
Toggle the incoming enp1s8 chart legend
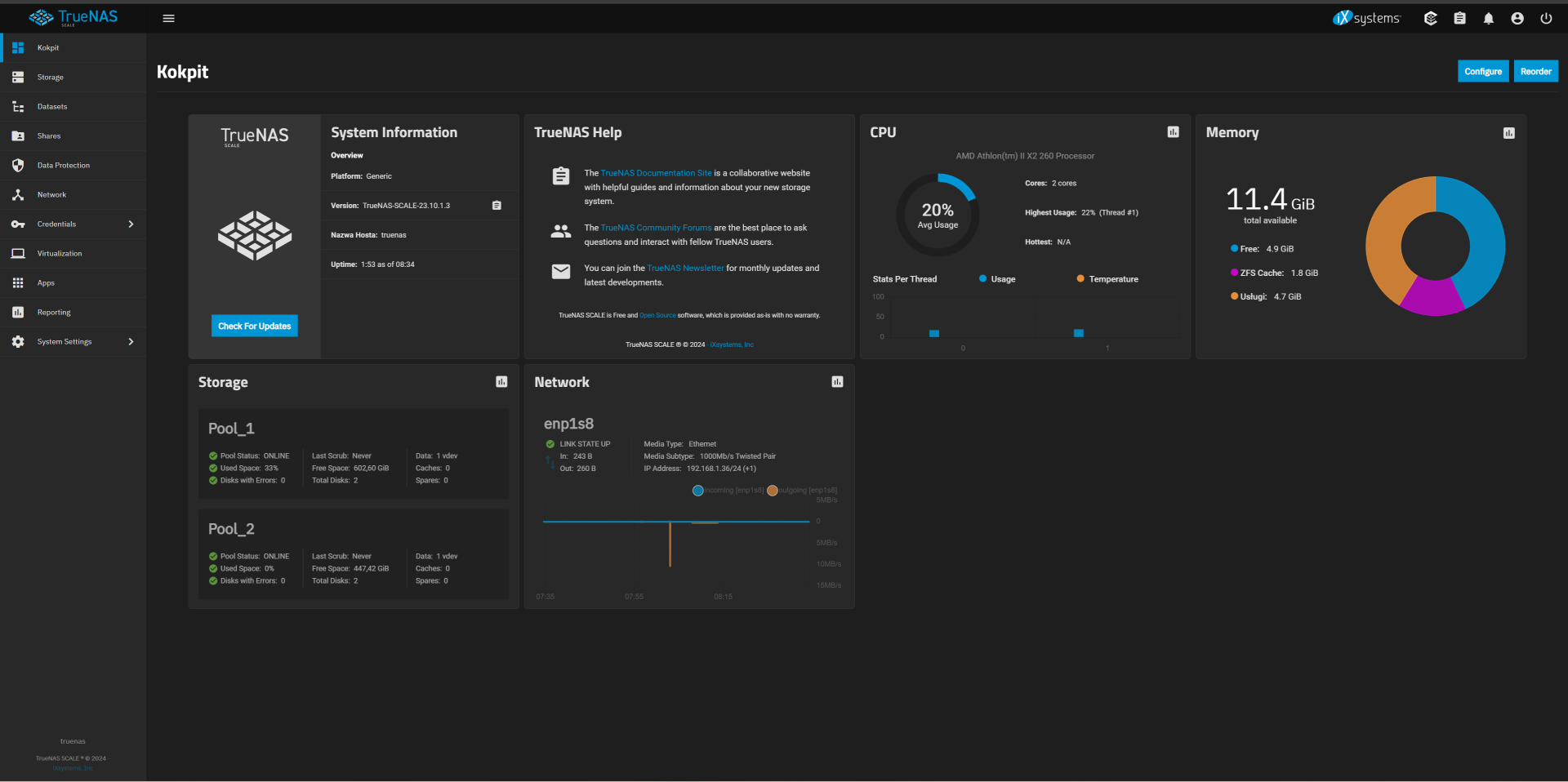(x=727, y=491)
